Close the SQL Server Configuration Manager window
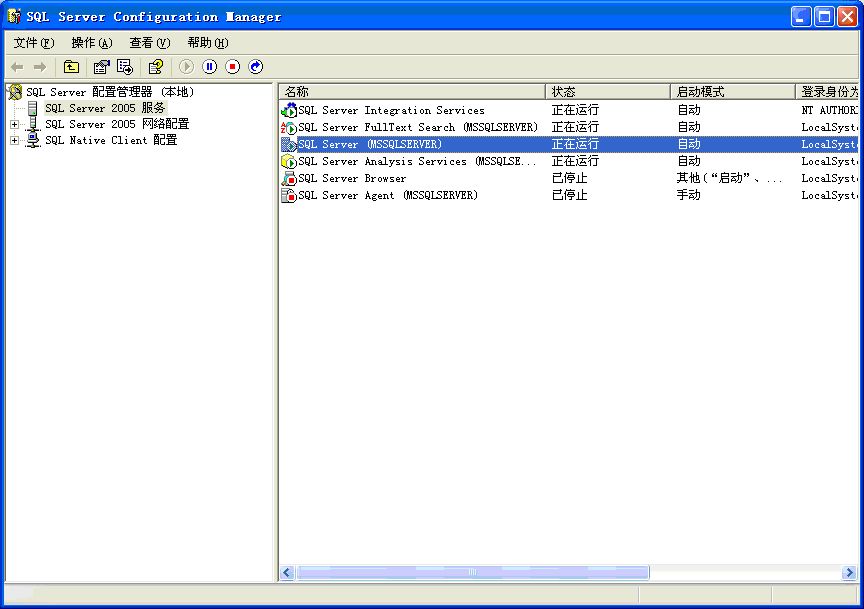 tap(847, 17)
